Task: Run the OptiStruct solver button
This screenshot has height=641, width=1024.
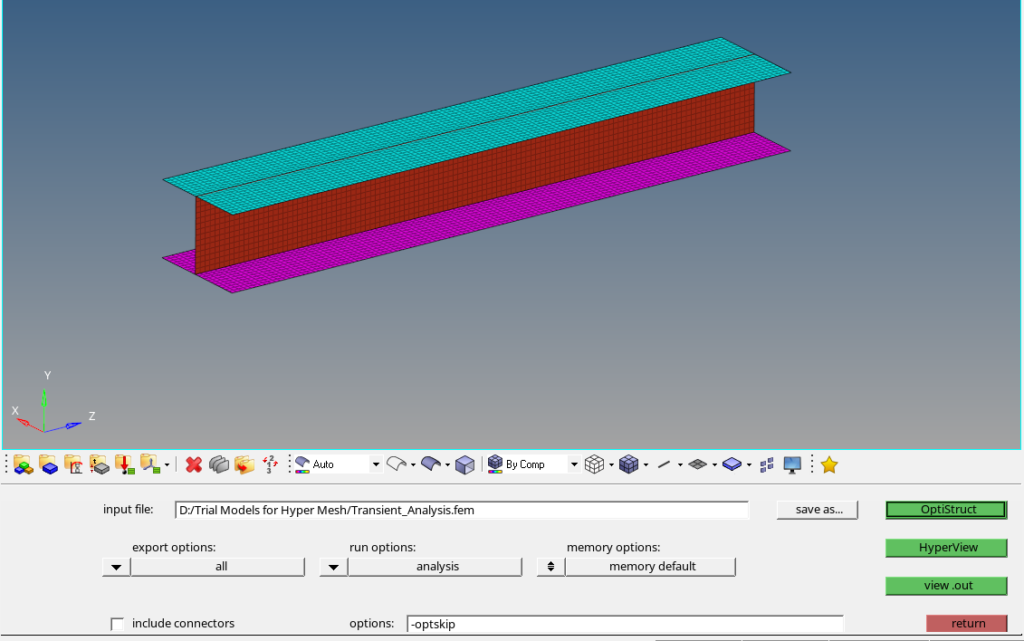Action: 946,510
